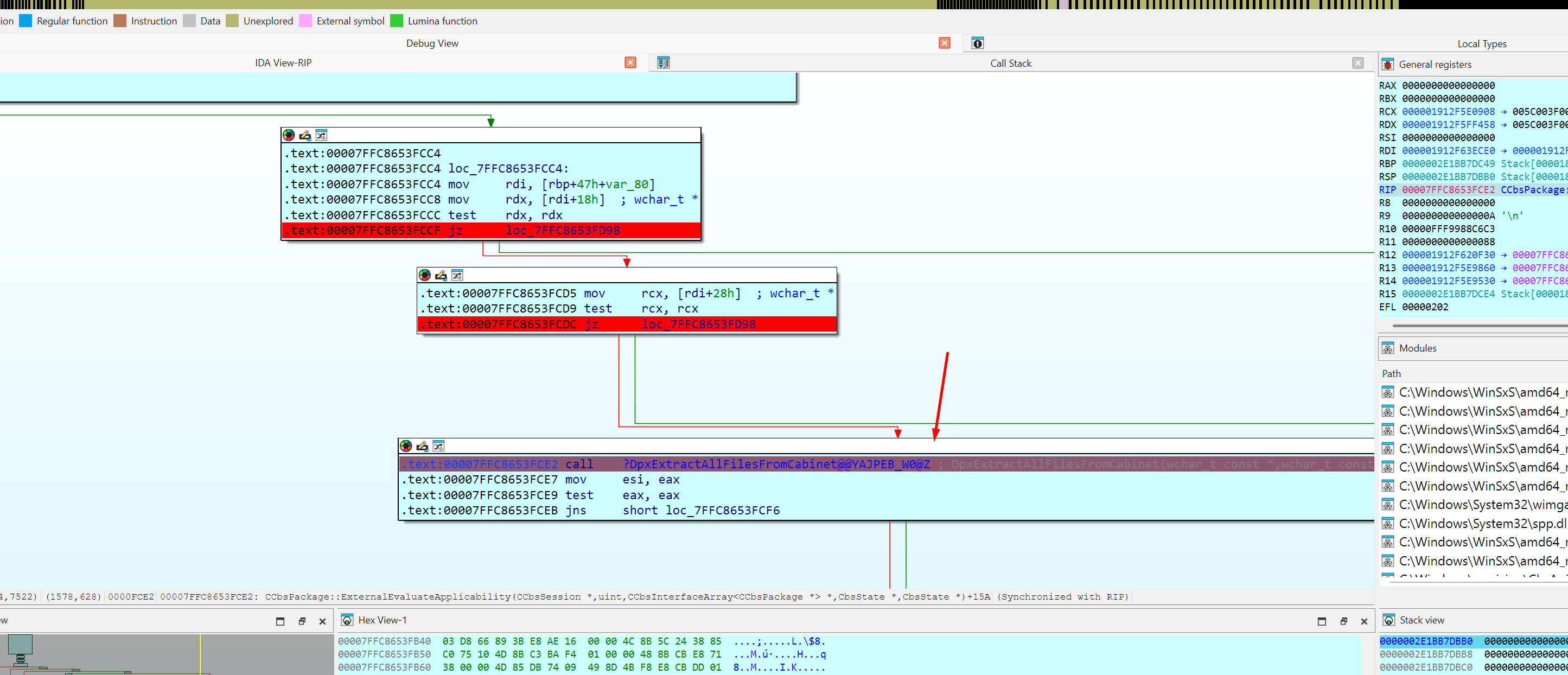The image size is (1568, 675).
Task: Maximize the graph overview panel
Action: point(280,621)
